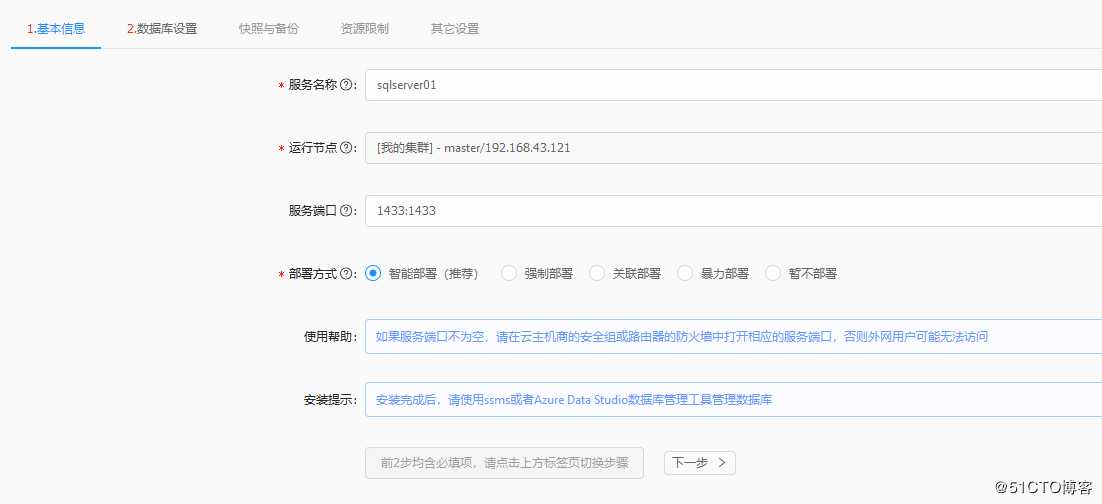Open the 快照与备份 tab
The height and width of the screenshot is (504, 1102).
click(x=268, y=29)
